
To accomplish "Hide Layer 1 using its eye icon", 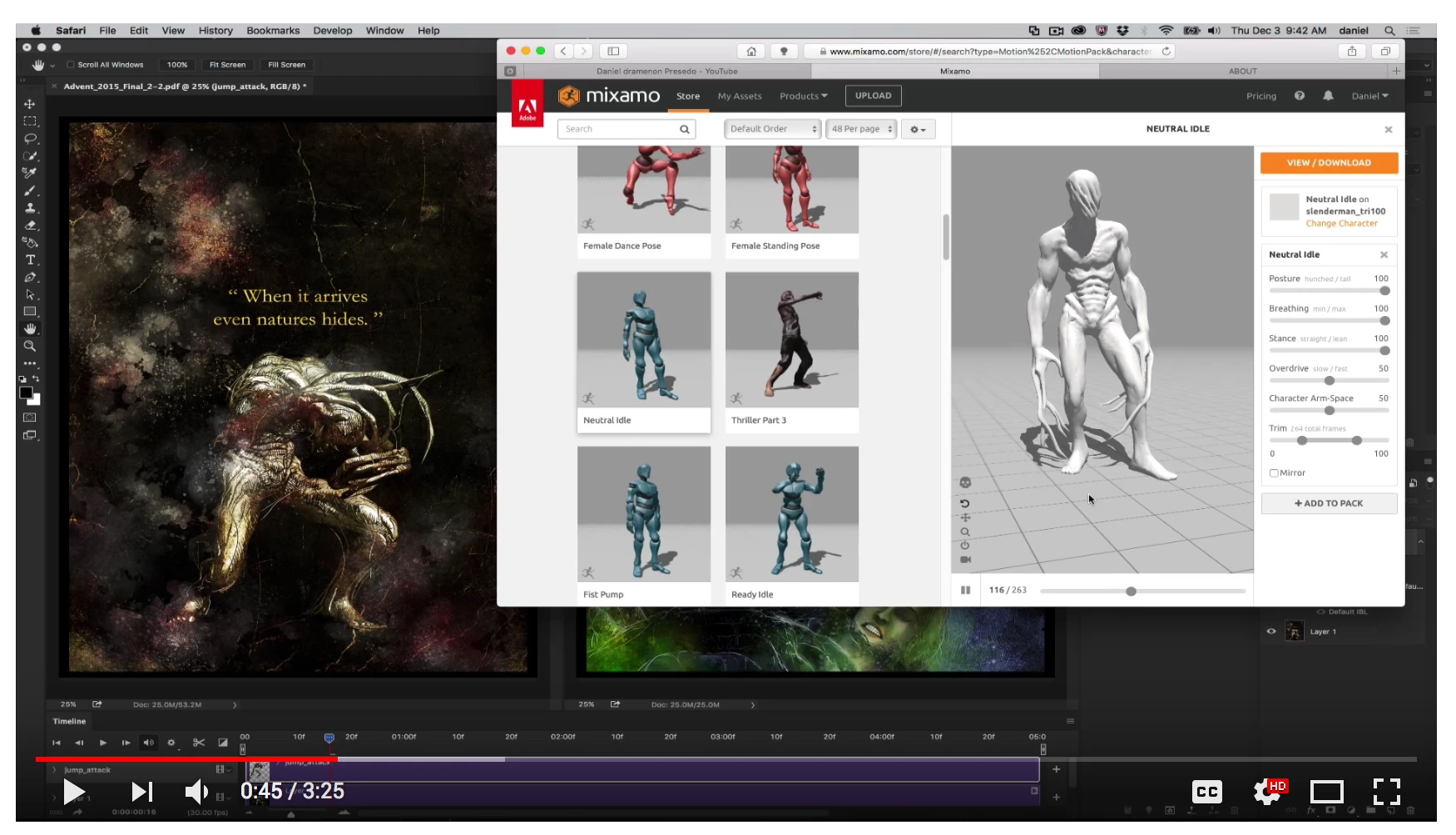I will (1271, 631).
